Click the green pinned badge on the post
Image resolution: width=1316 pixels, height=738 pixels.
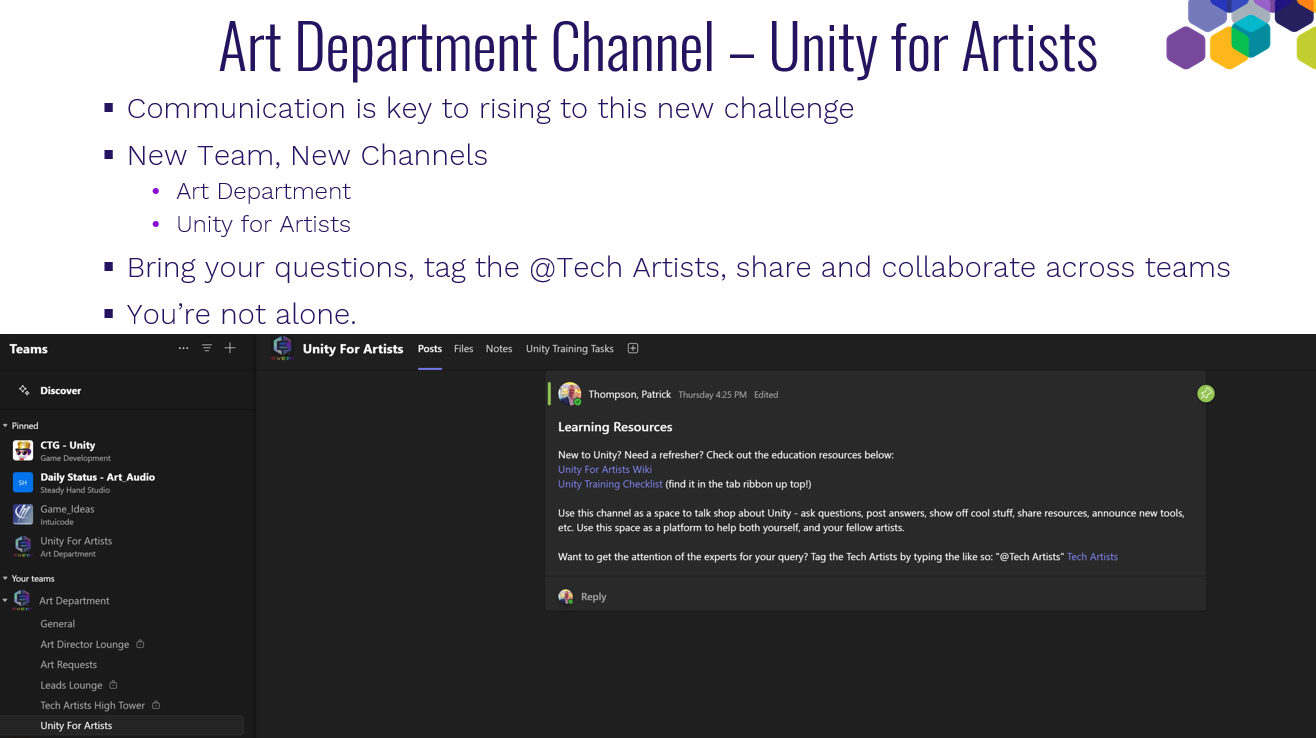[x=1206, y=394]
